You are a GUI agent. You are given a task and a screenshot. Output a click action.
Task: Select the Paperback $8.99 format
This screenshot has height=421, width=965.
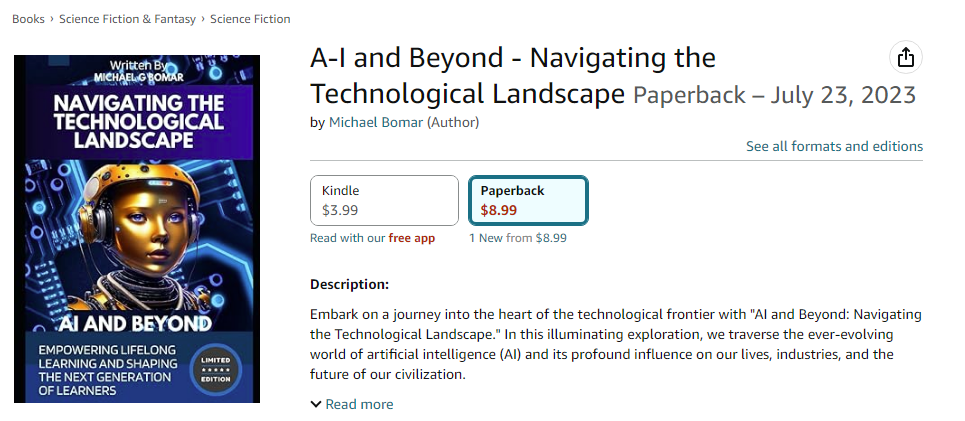(x=528, y=200)
